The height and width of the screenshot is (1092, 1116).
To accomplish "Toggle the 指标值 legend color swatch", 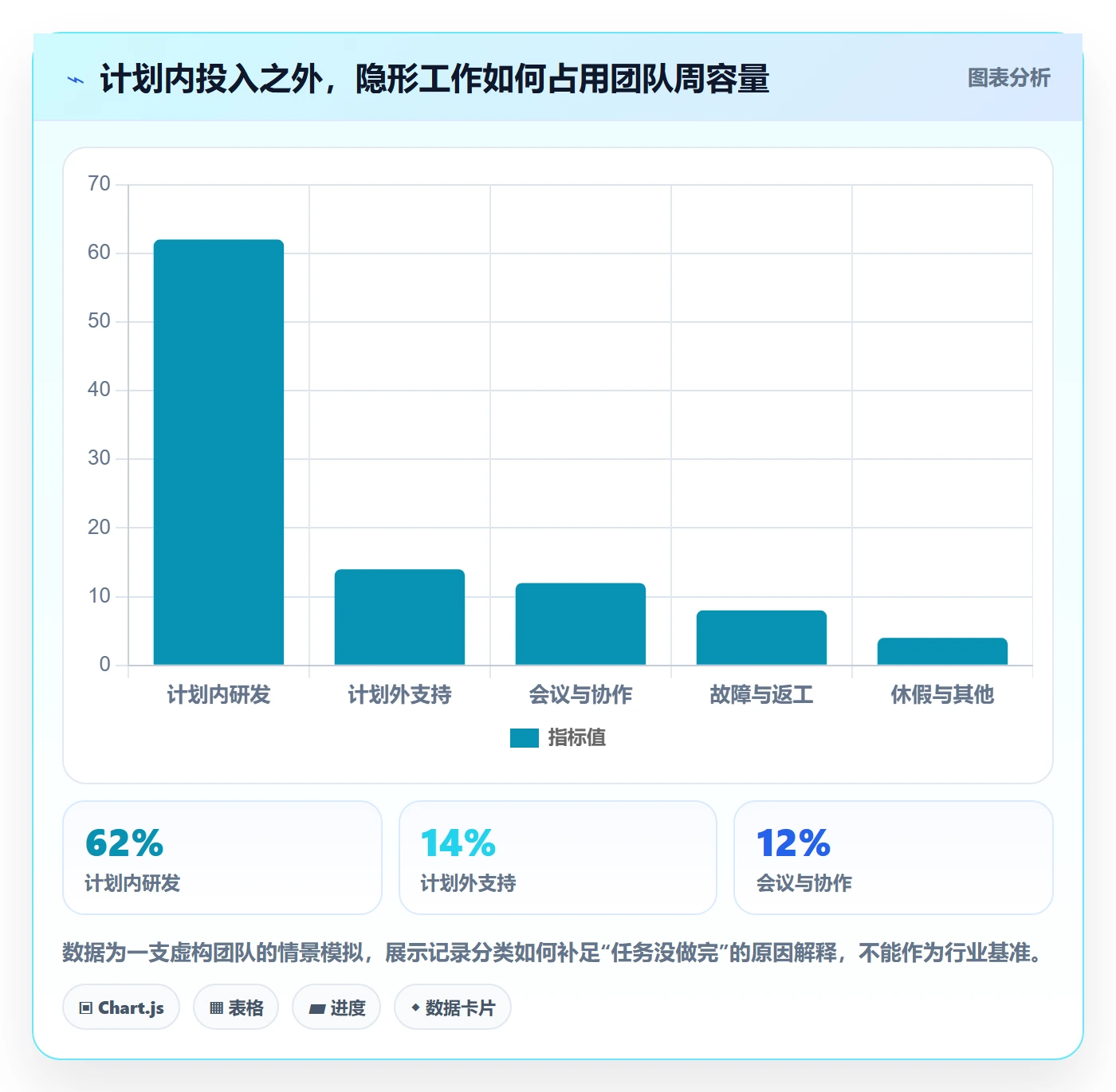I will pyautogui.click(x=525, y=738).
